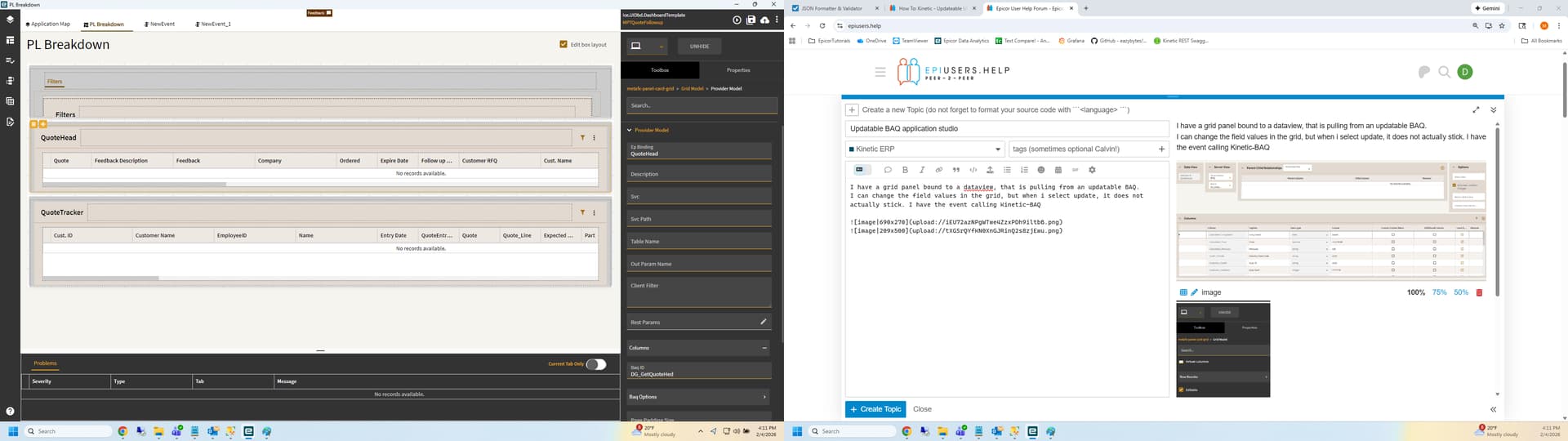The width and height of the screenshot is (1568, 441).
Task: Open the checklist rules icon in left sidebar
Action: pos(10,60)
